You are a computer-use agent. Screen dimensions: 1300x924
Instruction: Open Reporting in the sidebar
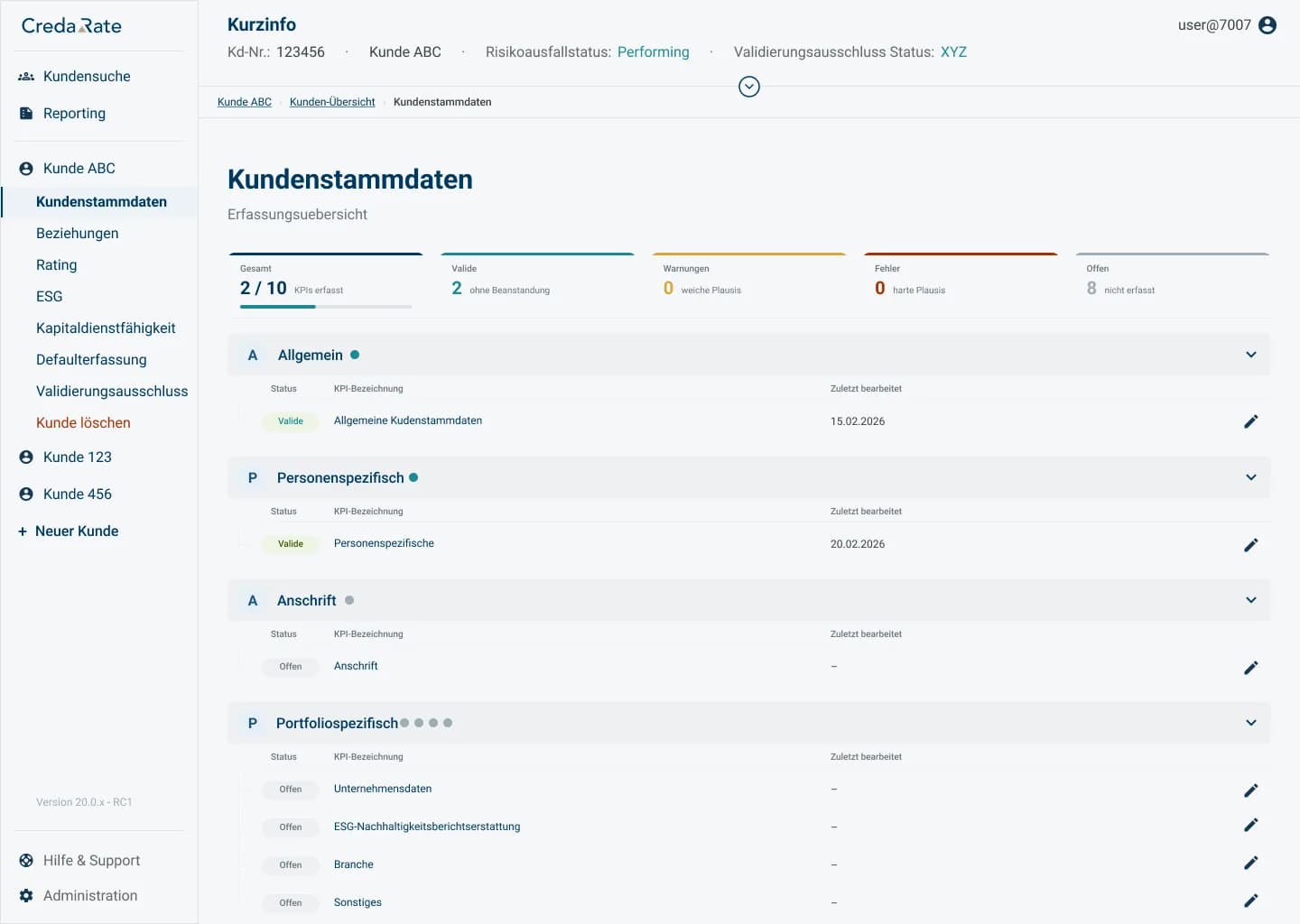point(74,114)
